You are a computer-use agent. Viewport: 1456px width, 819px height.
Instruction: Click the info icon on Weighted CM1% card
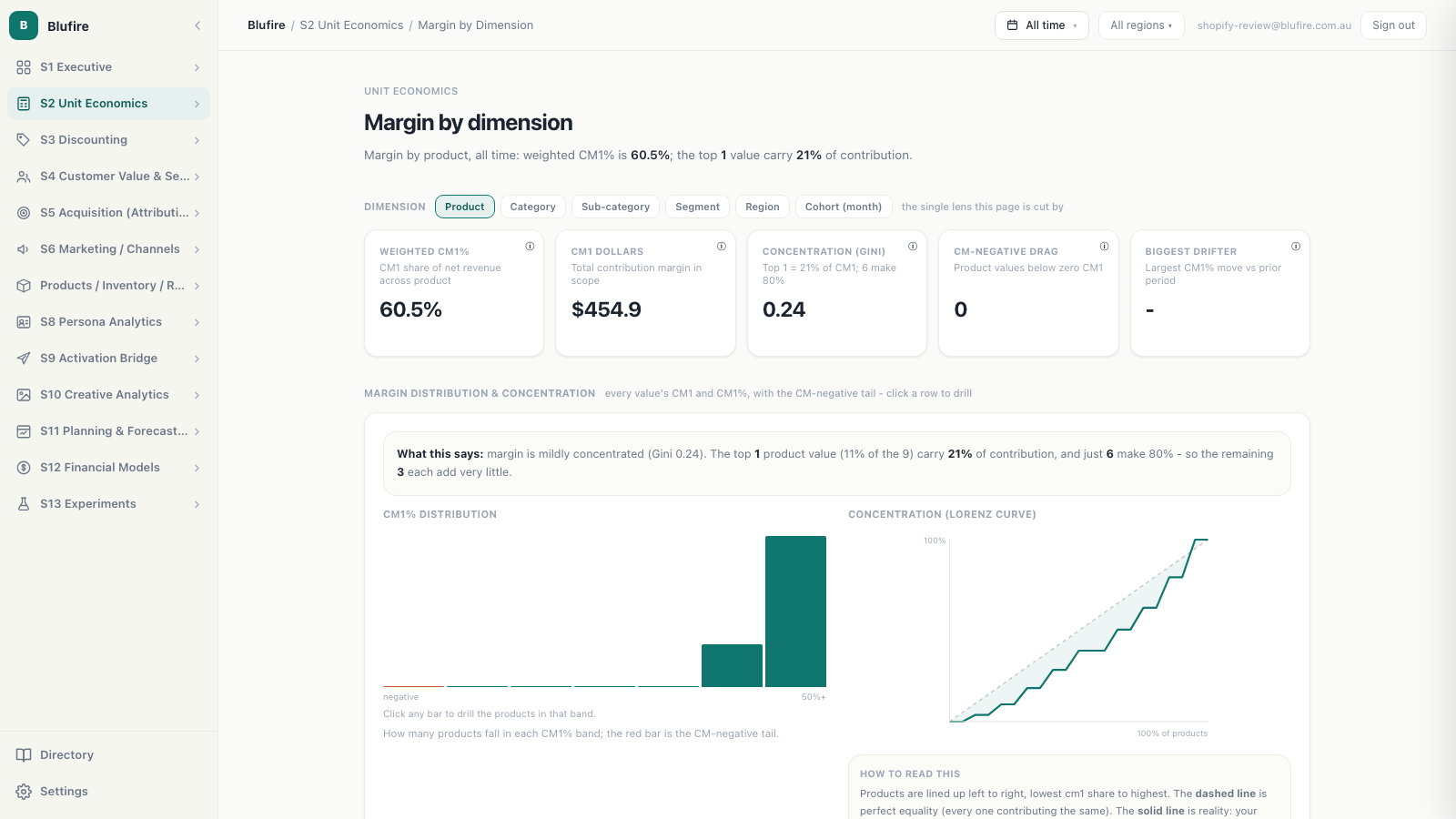pos(530,247)
